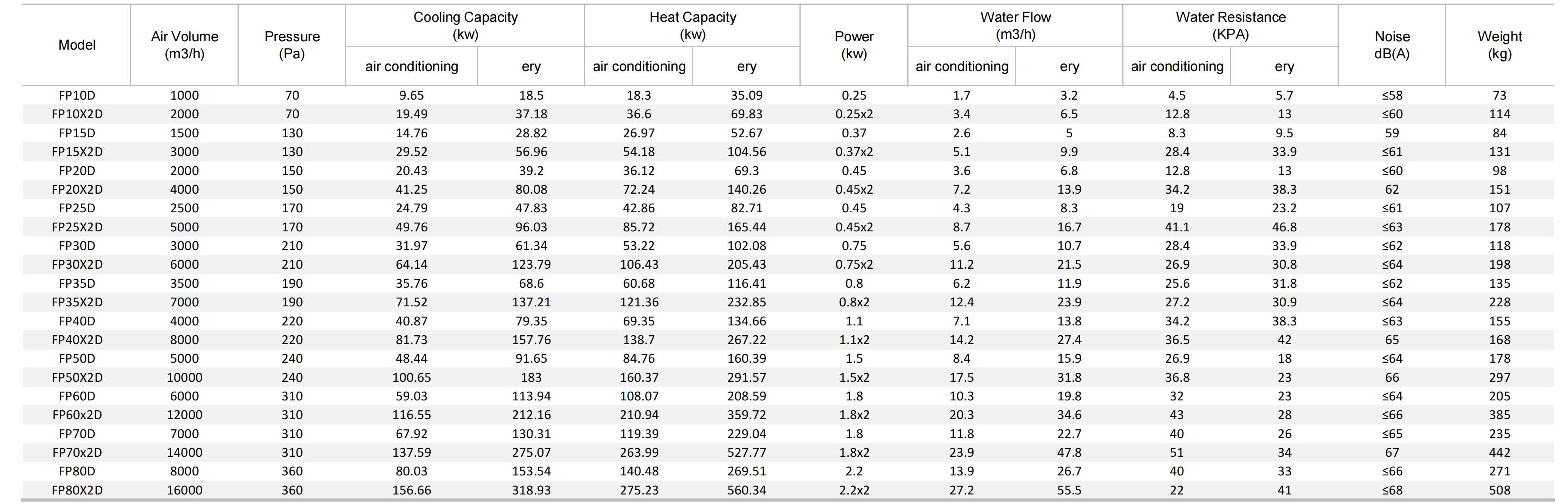Click the Water Resistance (KPA) header
The height and width of the screenshot is (504, 1568).
click(x=1230, y=25)
